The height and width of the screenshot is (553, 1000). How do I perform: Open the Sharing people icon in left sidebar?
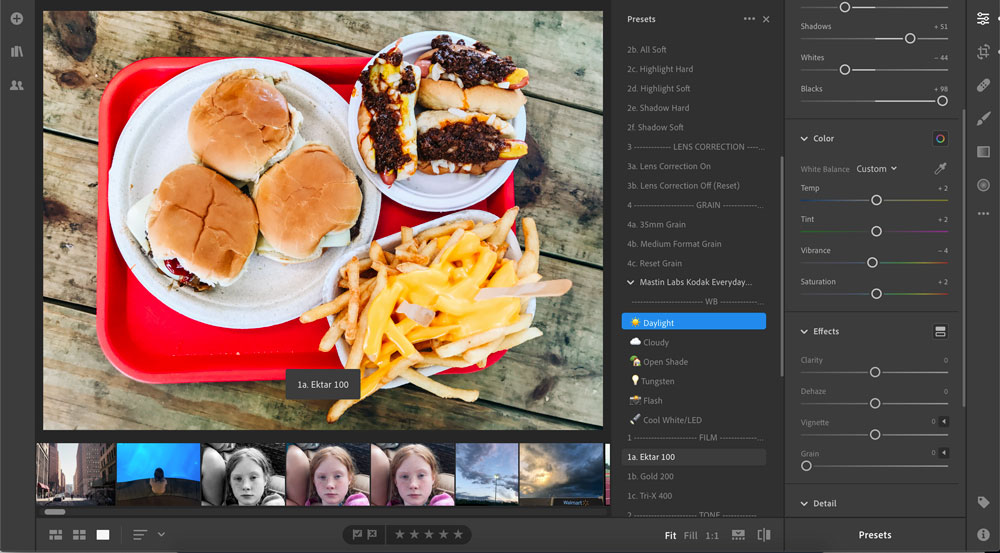pyautogui.click(x=16, y=86)
